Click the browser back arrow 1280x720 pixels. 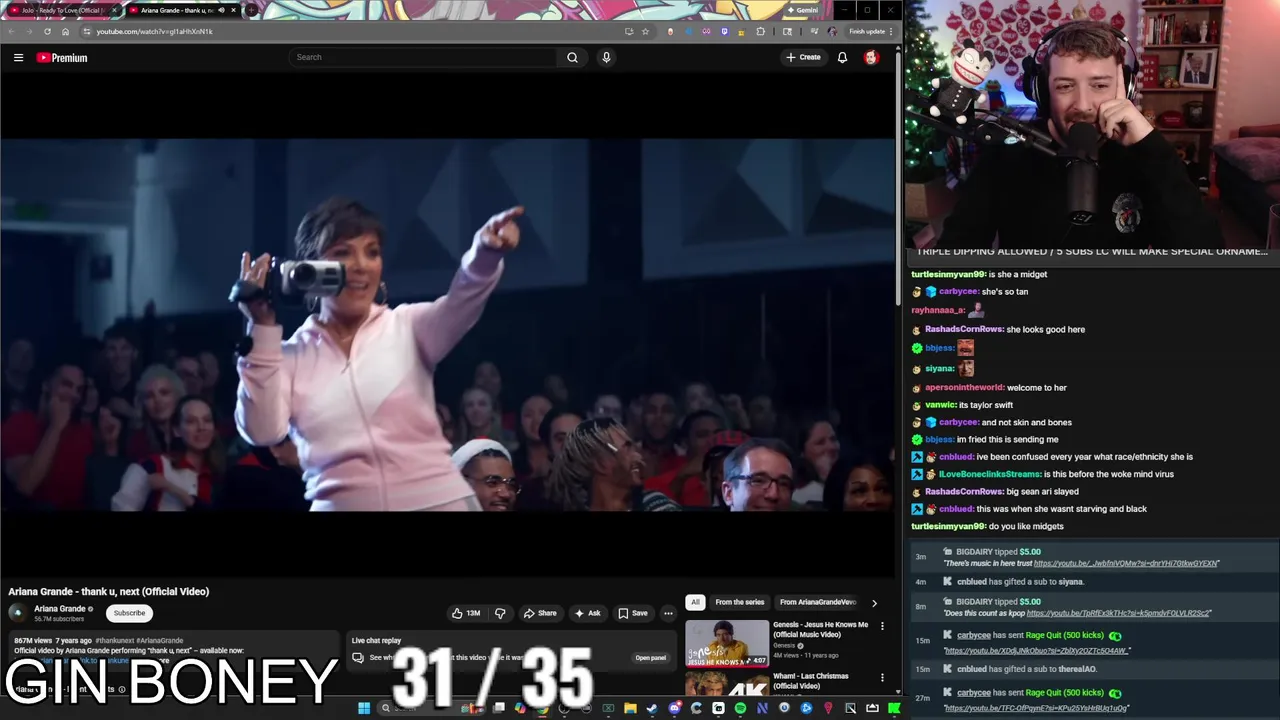click(x=11, y=31)
